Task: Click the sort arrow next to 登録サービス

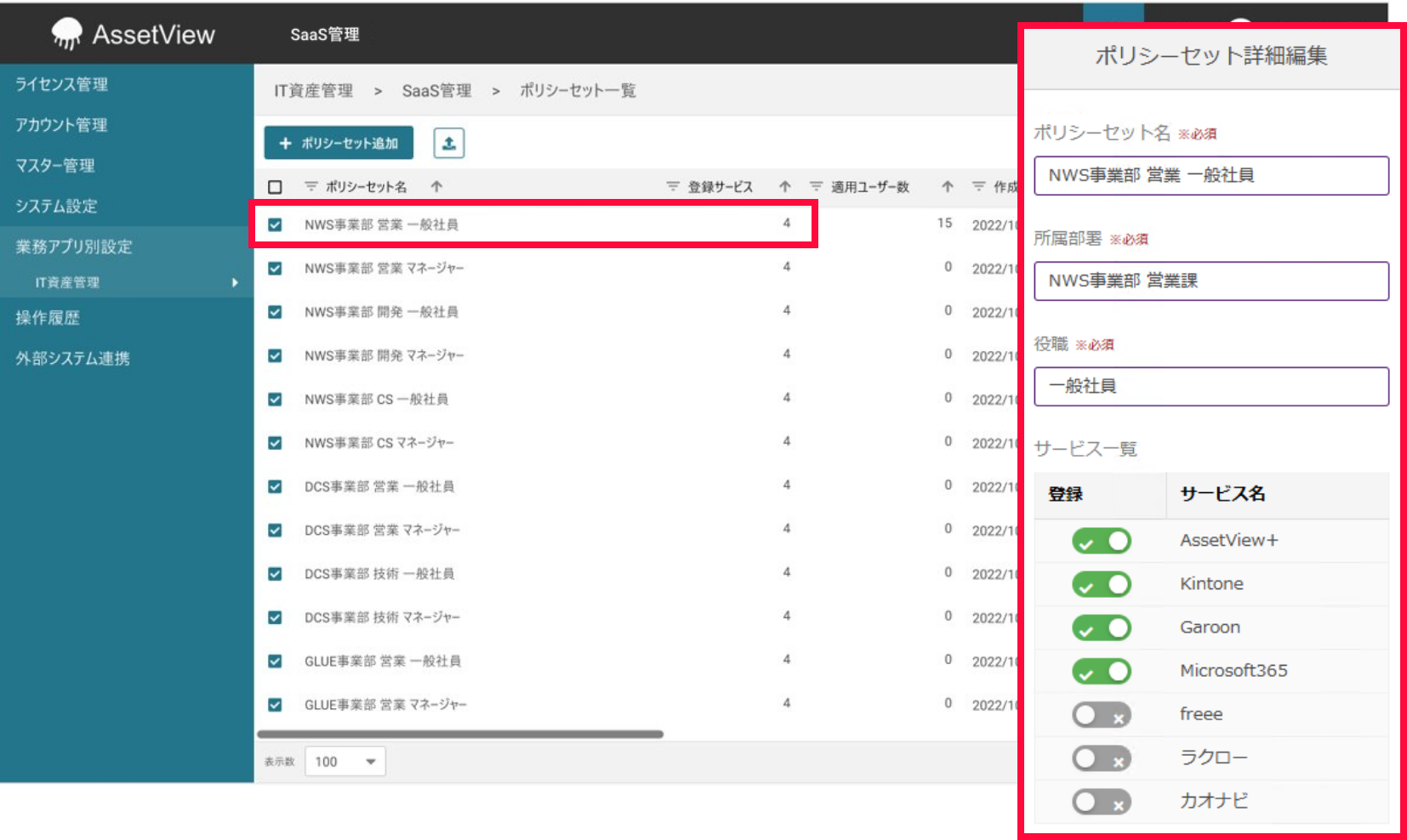Action: pyautogui.click(x=784, y=187)
